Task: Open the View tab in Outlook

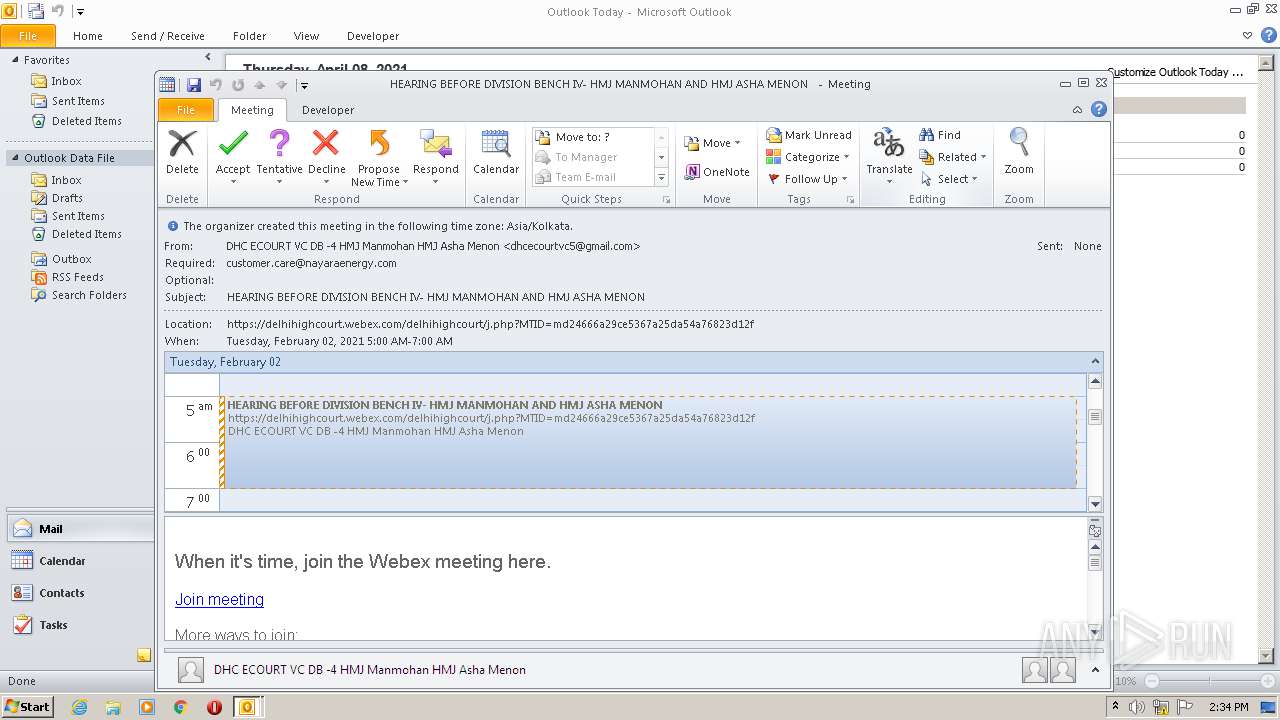Action: tap(306, 36)
